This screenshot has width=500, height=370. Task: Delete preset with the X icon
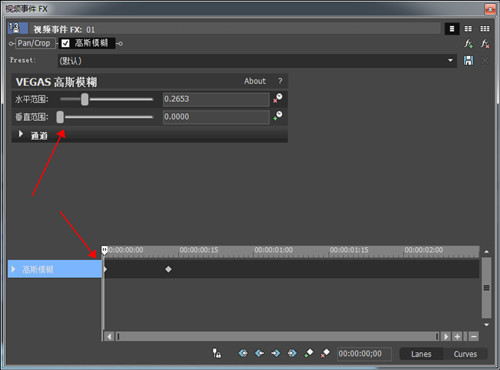pos(485,61)
